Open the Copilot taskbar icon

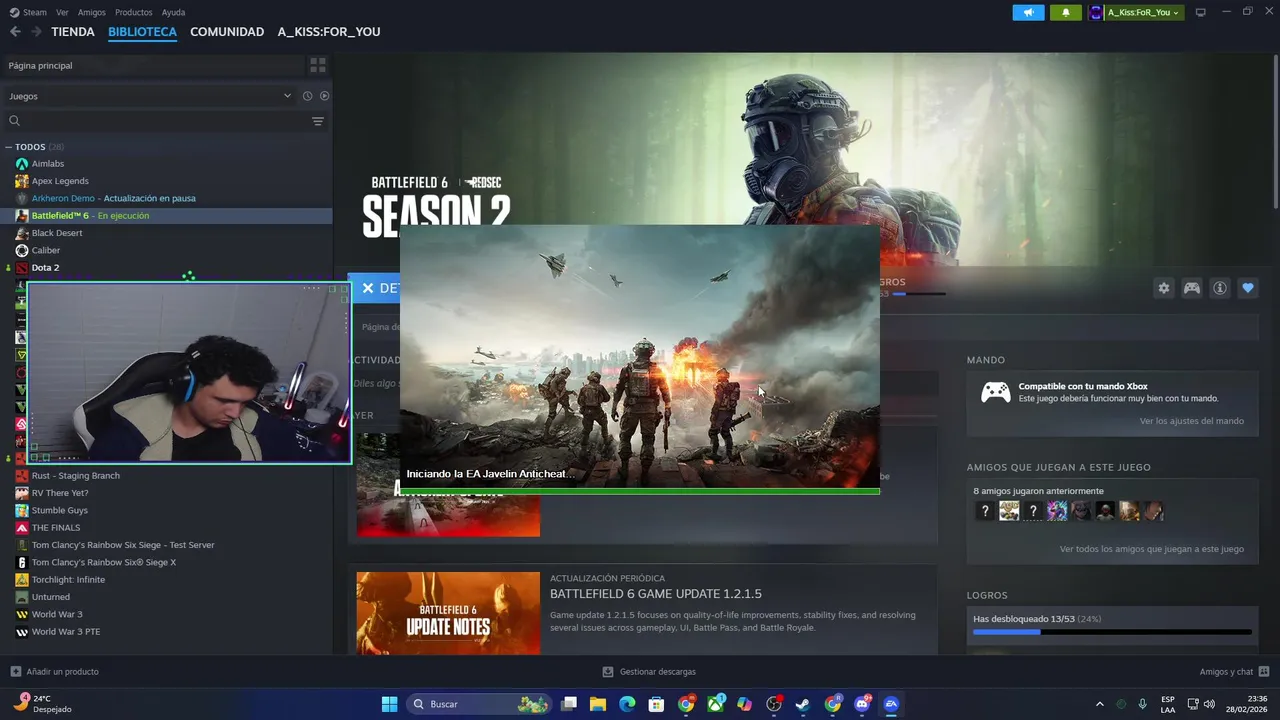(x=744, y=704)
